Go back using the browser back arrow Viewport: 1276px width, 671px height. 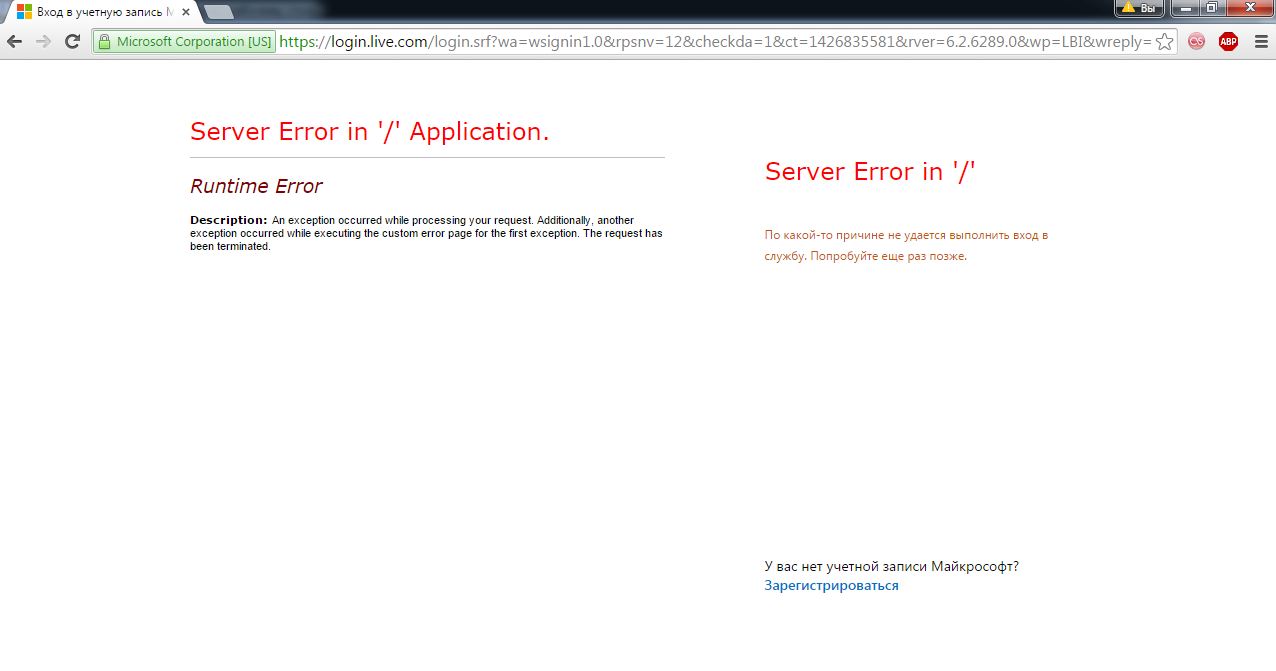(x=14, y=41)
